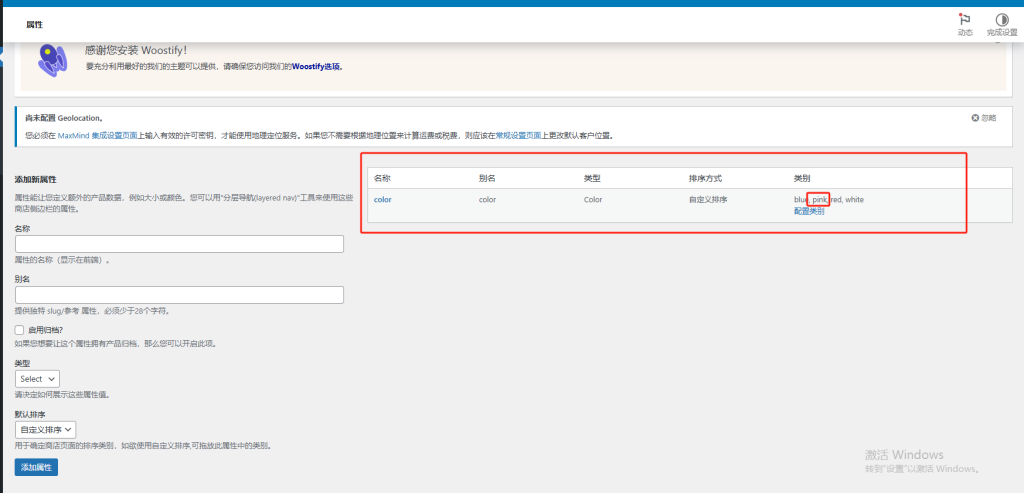
Task: Open the 类型 Select dropdown
Action: (x=38, y=379)
